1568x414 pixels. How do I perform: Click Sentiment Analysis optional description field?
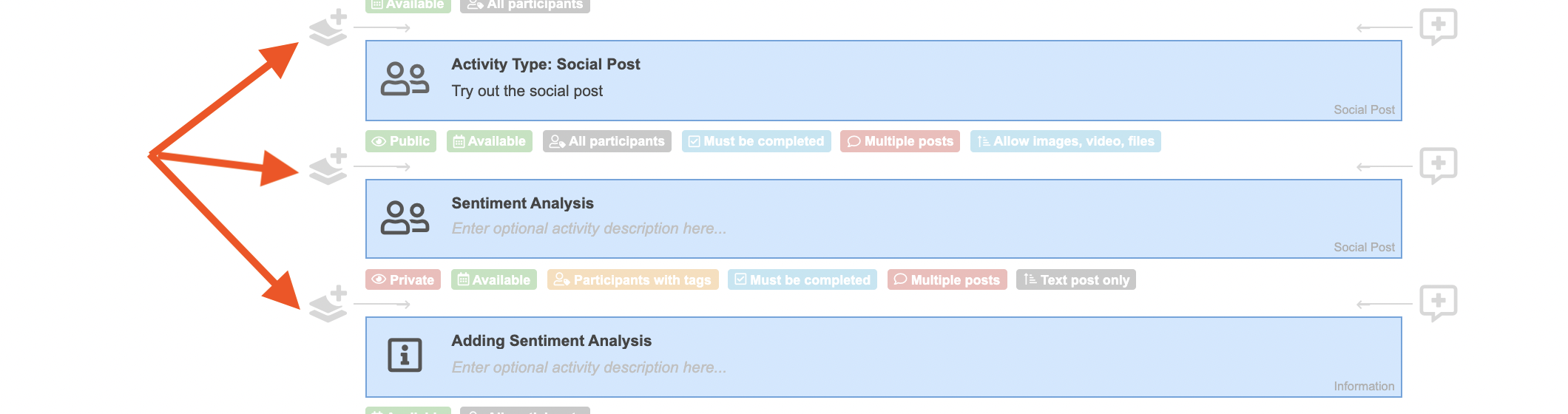click(589, 228)
